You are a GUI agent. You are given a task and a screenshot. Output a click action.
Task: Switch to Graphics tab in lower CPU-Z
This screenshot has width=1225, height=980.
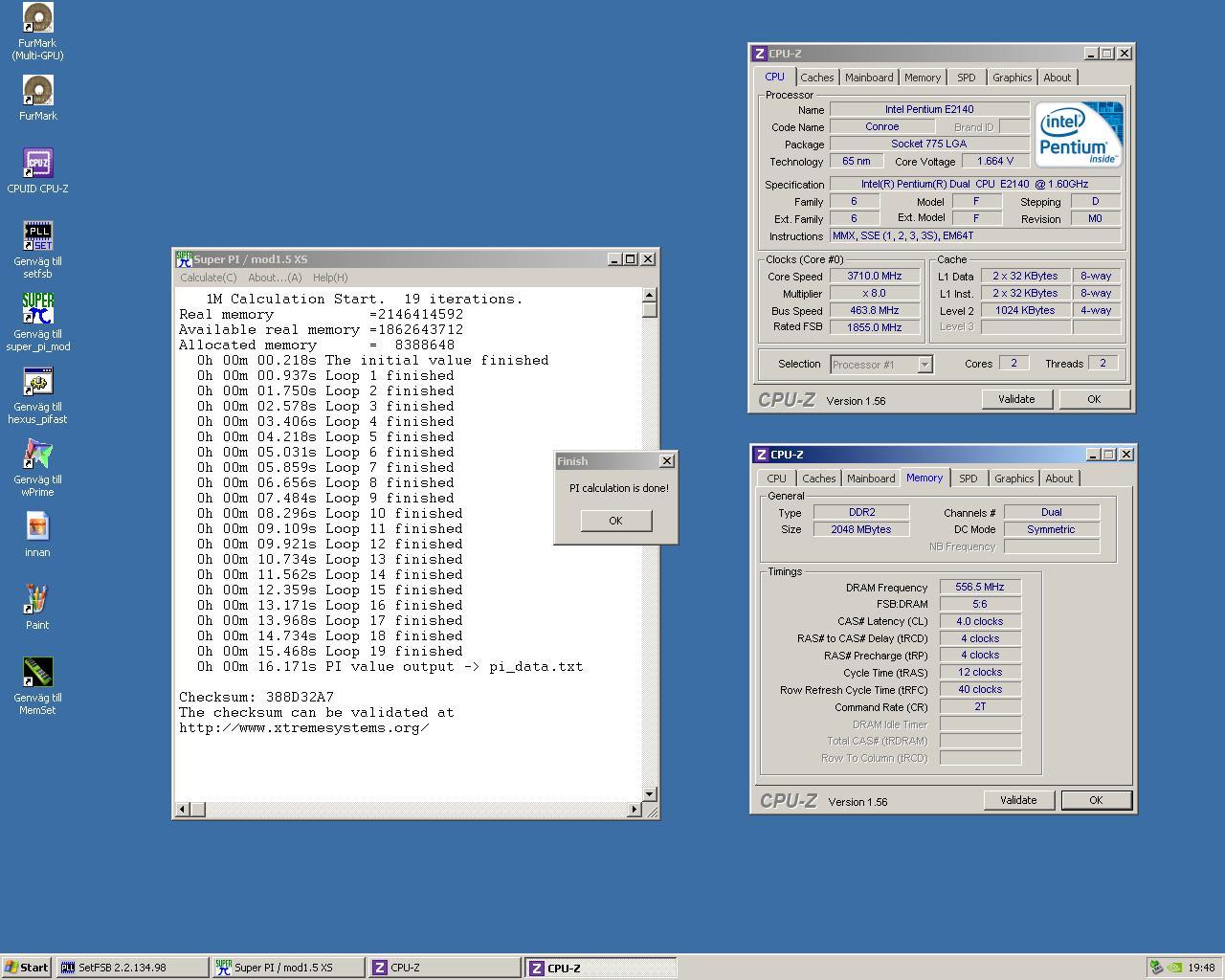pos(1013,479)
